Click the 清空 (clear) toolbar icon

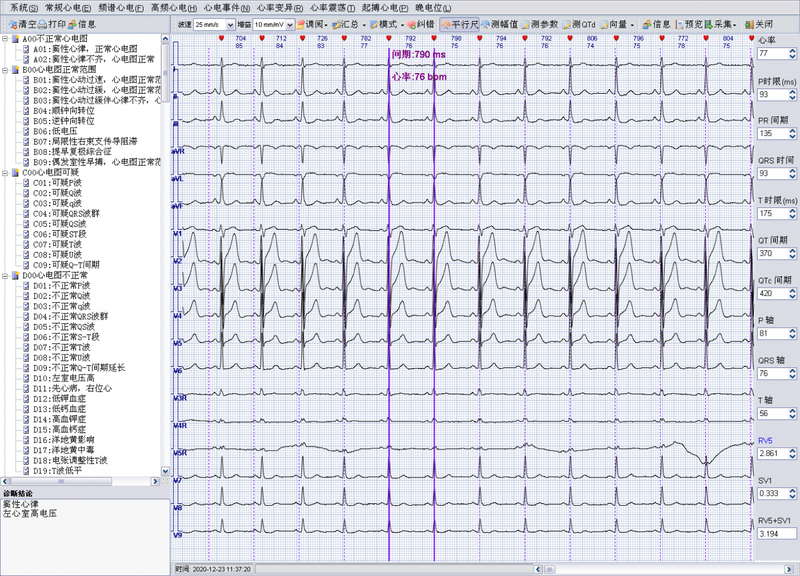point(23,24)
